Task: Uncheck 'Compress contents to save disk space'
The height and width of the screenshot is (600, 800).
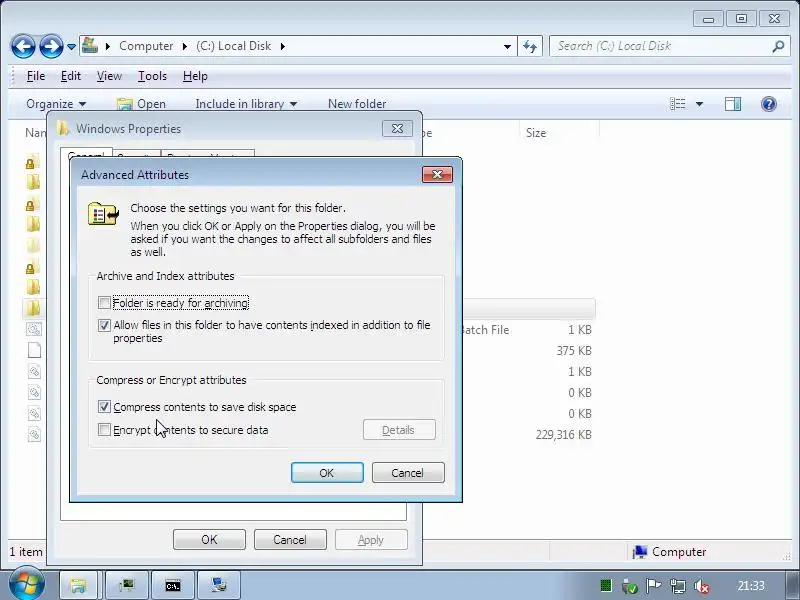Action: coord(104,407)
